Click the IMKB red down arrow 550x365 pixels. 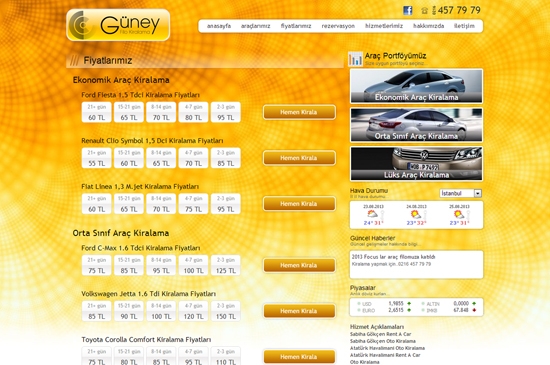(x=474, y=310)
